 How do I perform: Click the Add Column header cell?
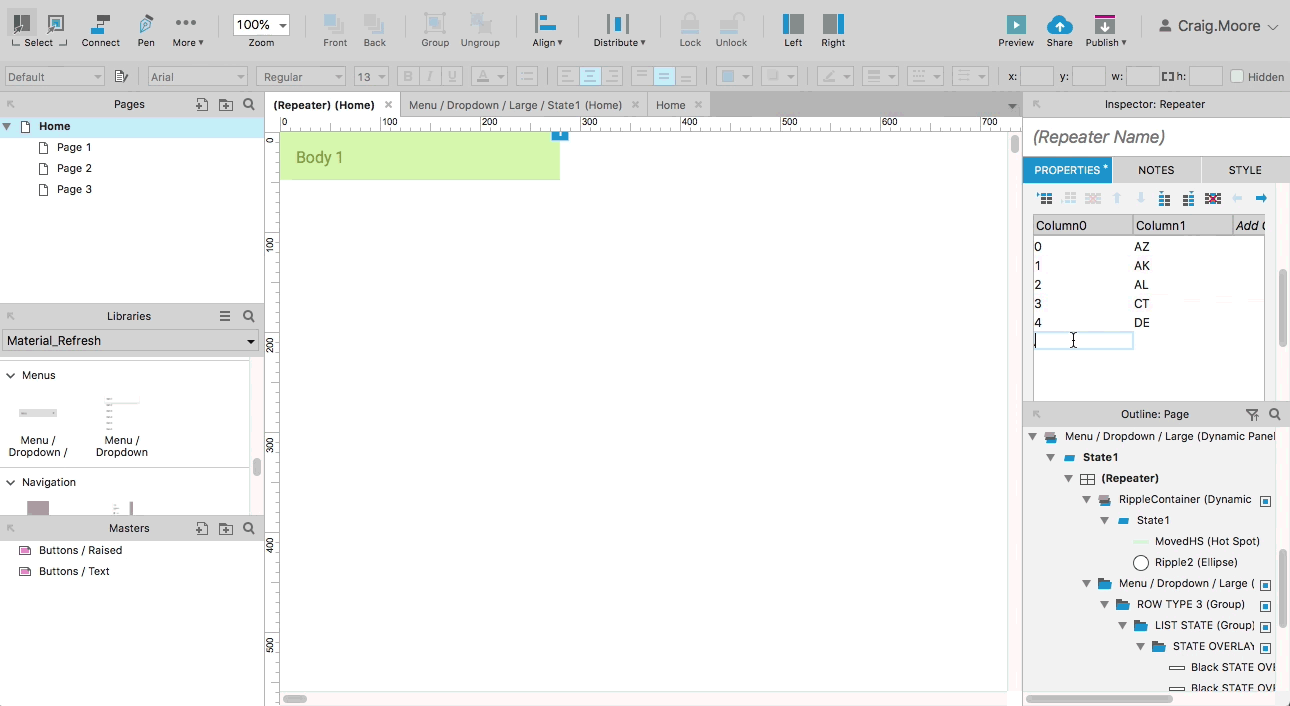(x=1248, y=226)
